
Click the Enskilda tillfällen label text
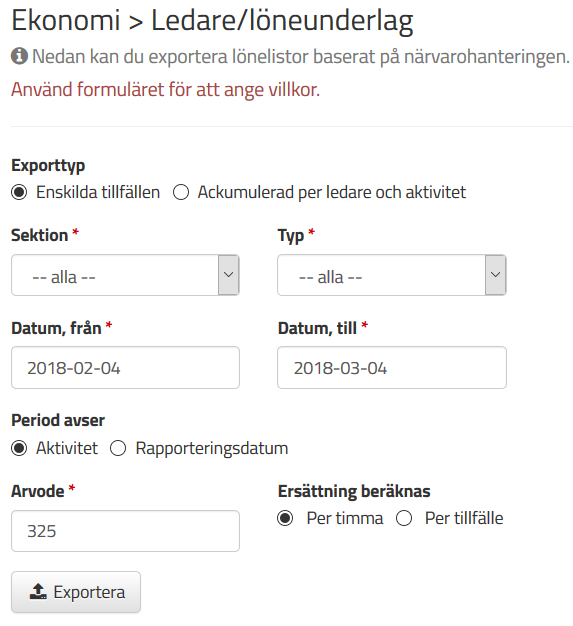98,192
